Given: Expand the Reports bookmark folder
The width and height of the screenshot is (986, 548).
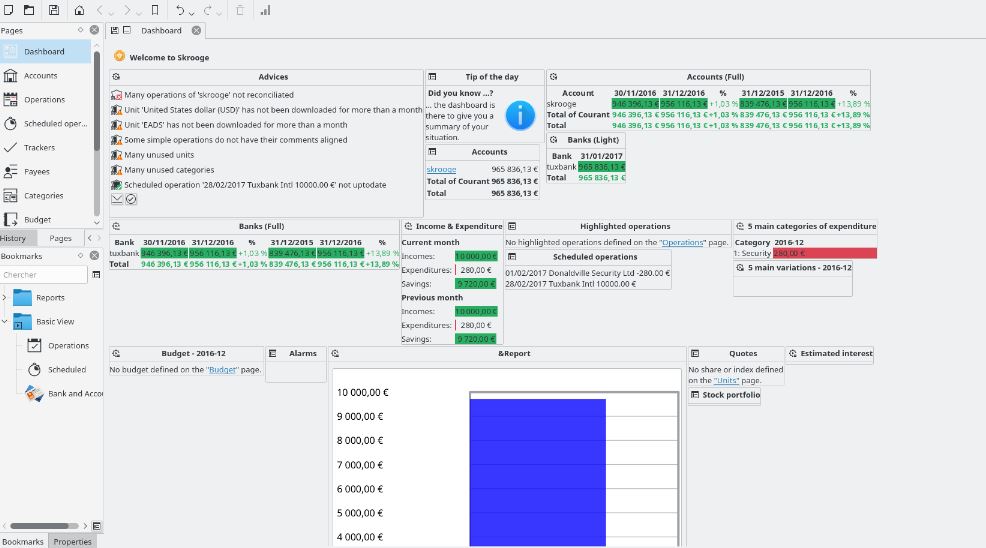Looking at the screenshot, I should (4, 298).
